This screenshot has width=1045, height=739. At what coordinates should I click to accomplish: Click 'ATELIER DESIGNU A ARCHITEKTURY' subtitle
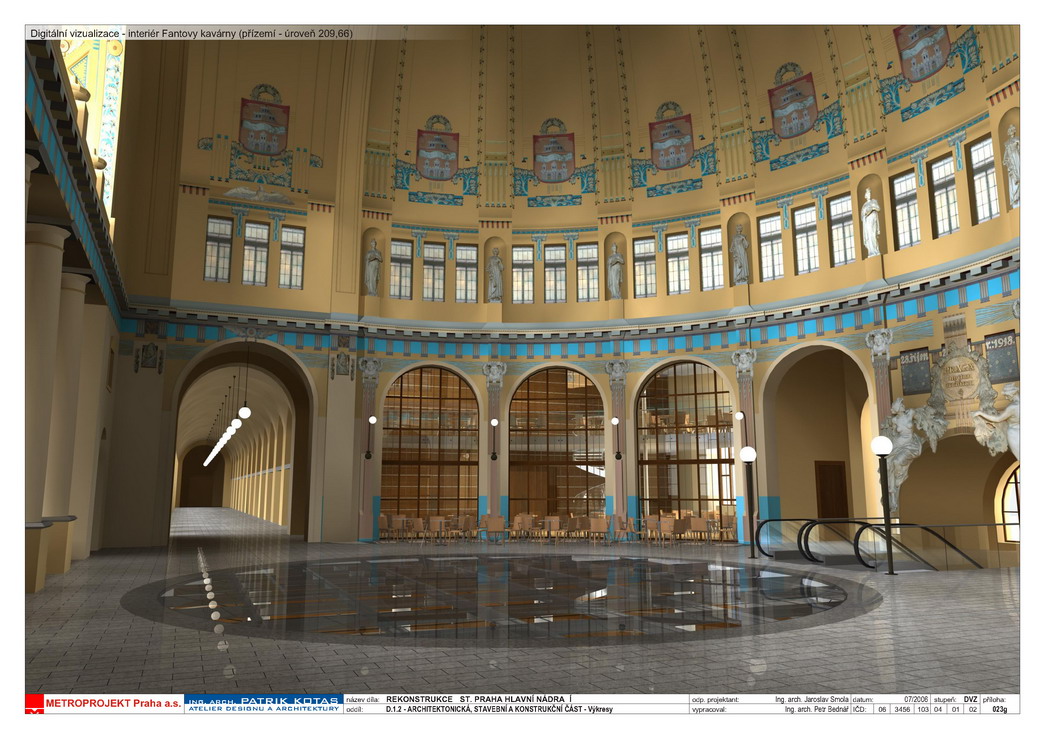click(x=264, y=709)
